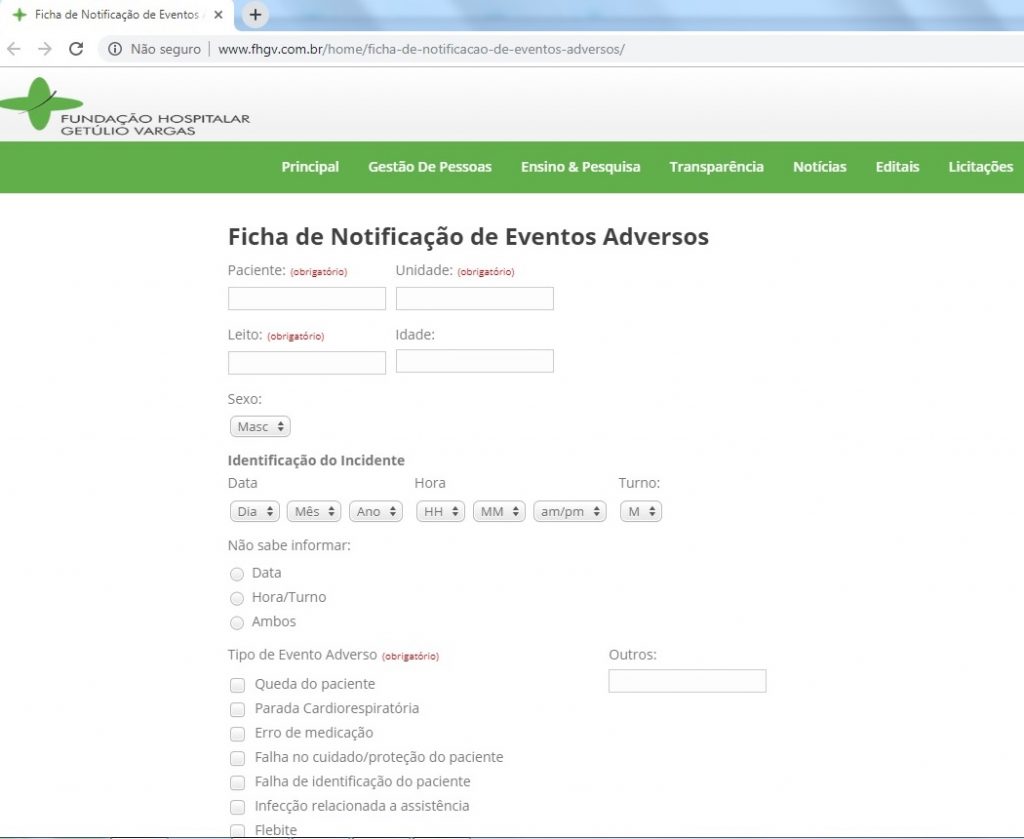Viewport: 1024px width, 839px height.
Task: Reload the page with refresh icon
Action: click(x=76, y=49)
